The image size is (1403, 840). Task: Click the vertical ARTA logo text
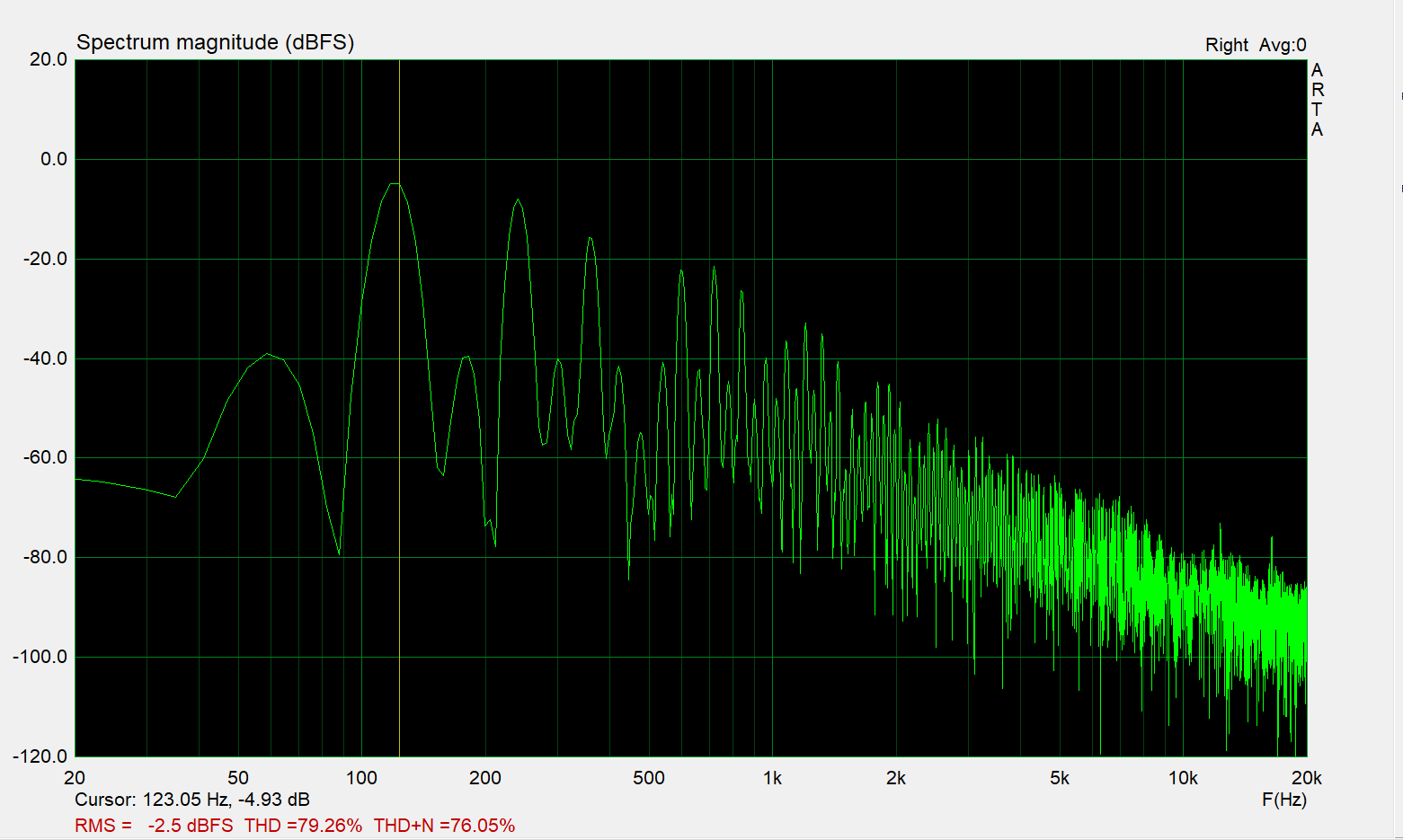pos(1317,100)
